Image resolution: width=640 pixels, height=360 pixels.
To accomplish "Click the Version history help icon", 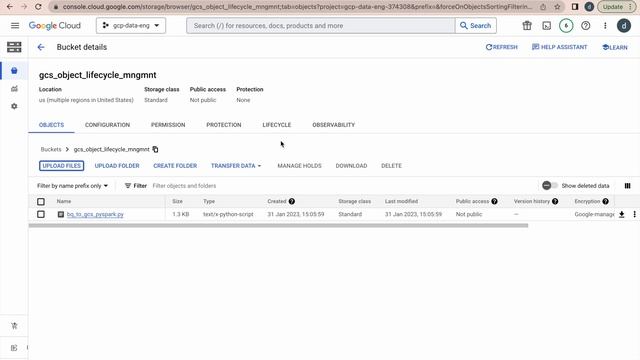I will click(x=555, y=201).
